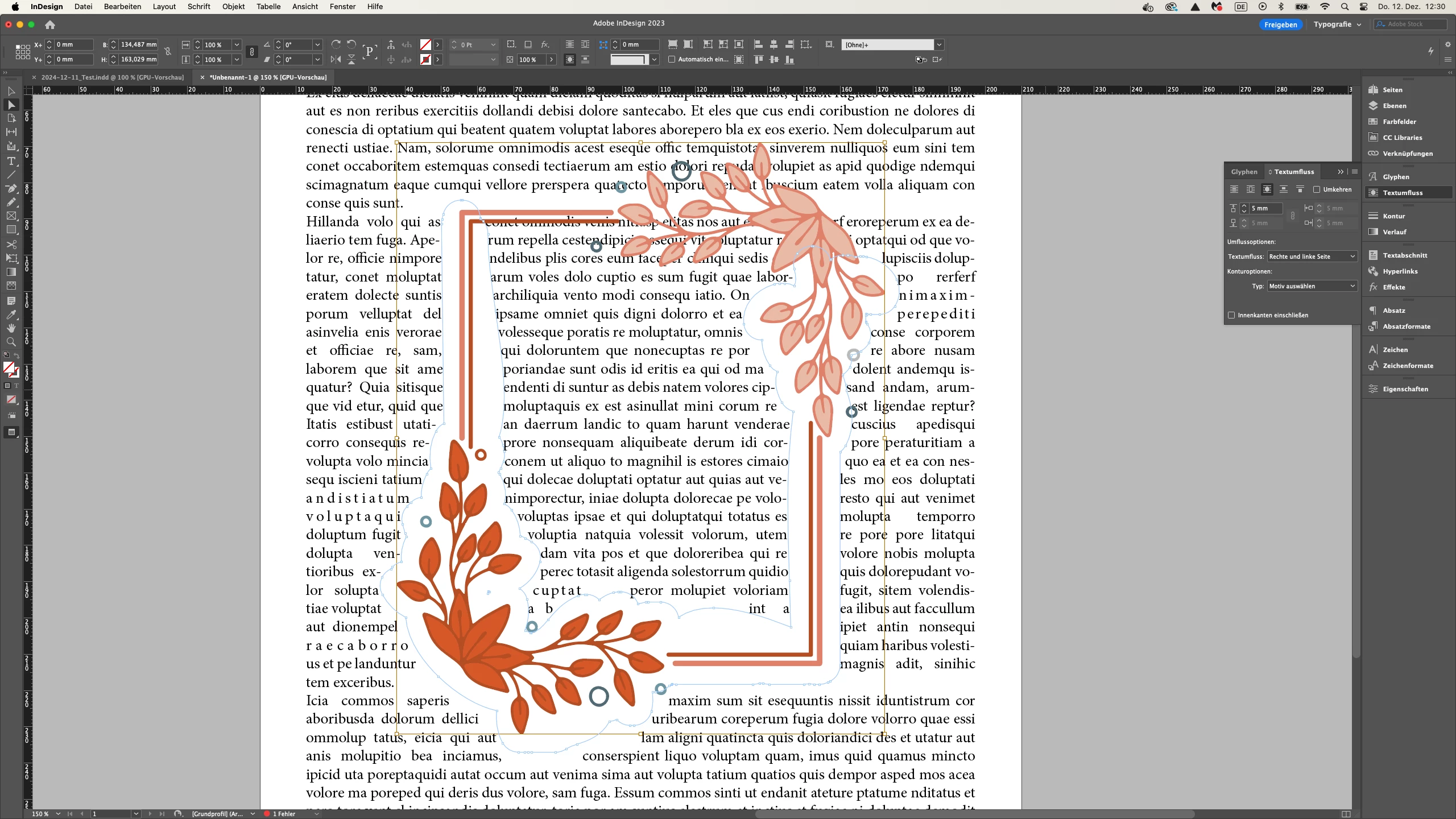Viewport: 1456px width, 819px height.
Task: Pick the Eyedropper tool
Action: pyautogui.click(x=11, y=314)
